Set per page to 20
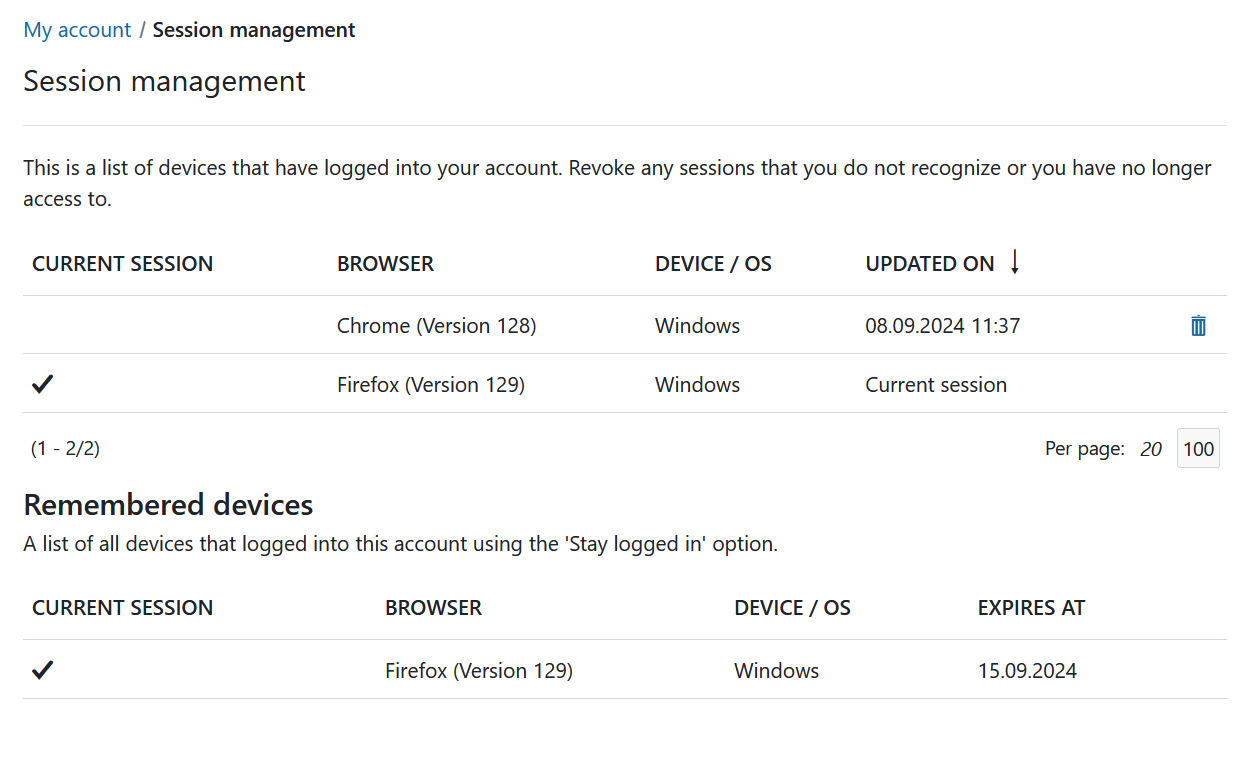The width and height of the screenshot is (1251, 766). click(1151, 449)
